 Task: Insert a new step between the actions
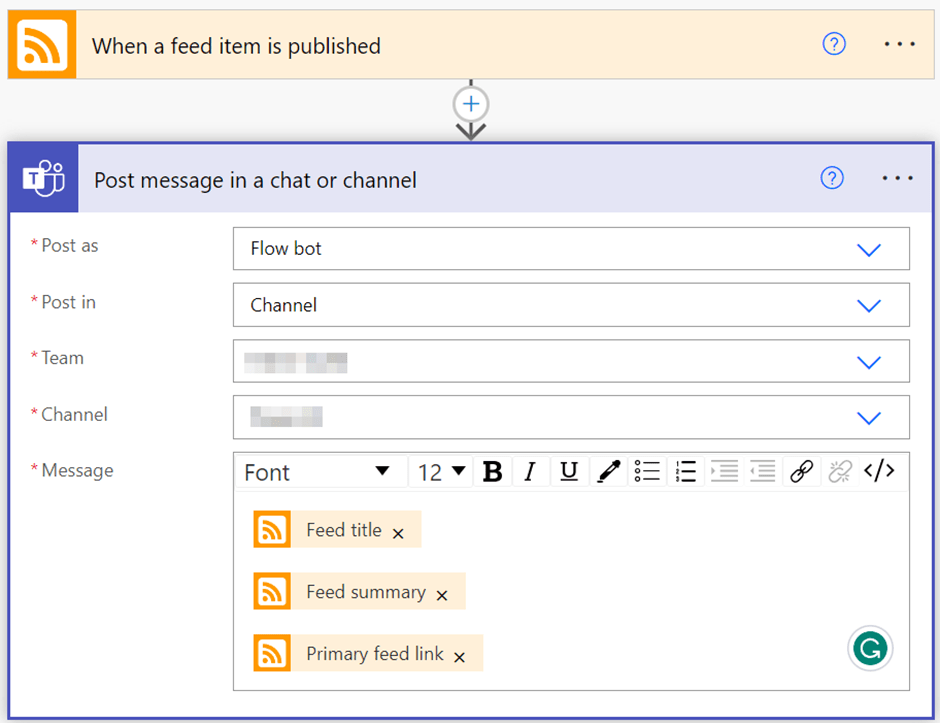[x=470, y=103]
